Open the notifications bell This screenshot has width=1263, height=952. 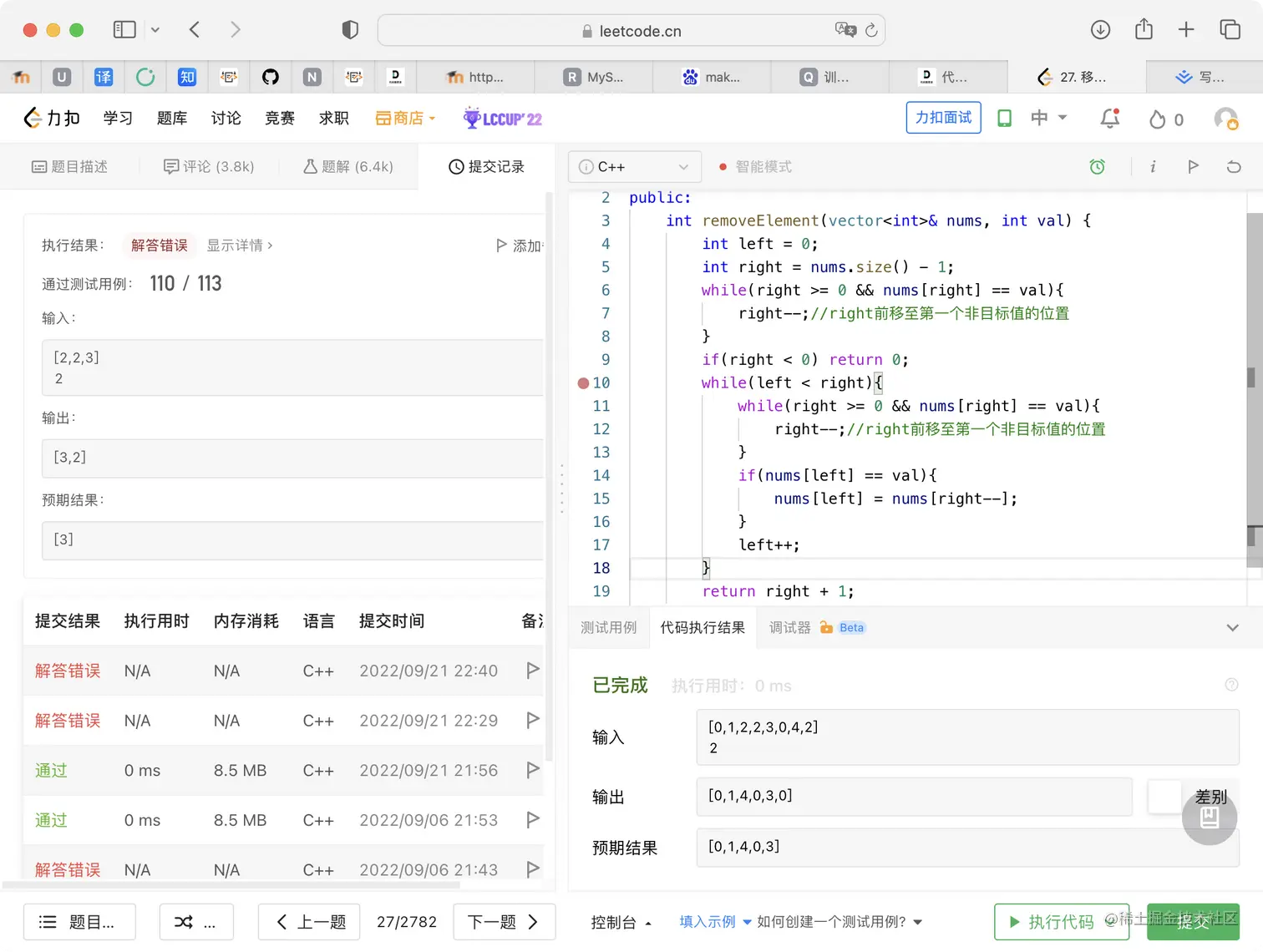[x=1110, y=119]
